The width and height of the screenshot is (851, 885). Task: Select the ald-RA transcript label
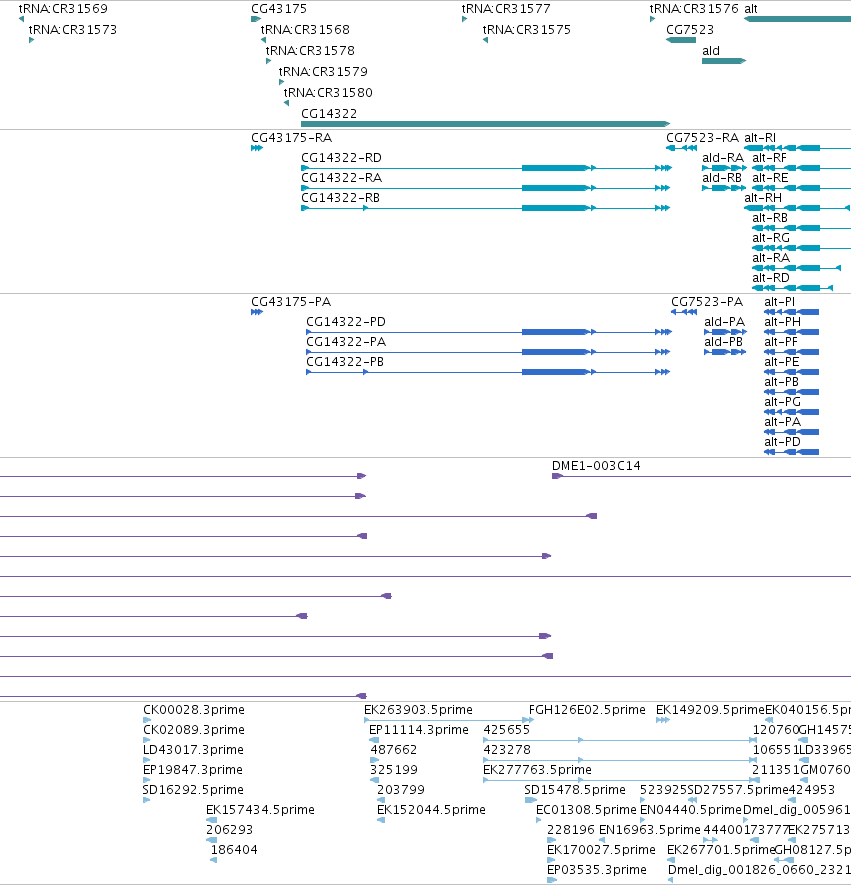point(723,158)
